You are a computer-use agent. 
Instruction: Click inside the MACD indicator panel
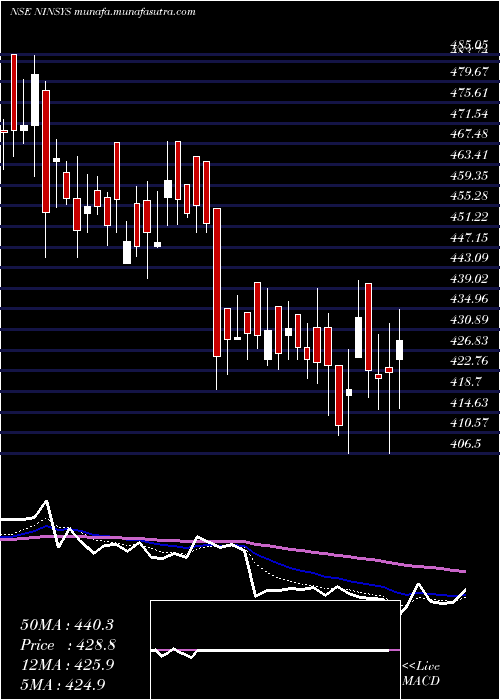pyautogui.click(x=275, y=650)
